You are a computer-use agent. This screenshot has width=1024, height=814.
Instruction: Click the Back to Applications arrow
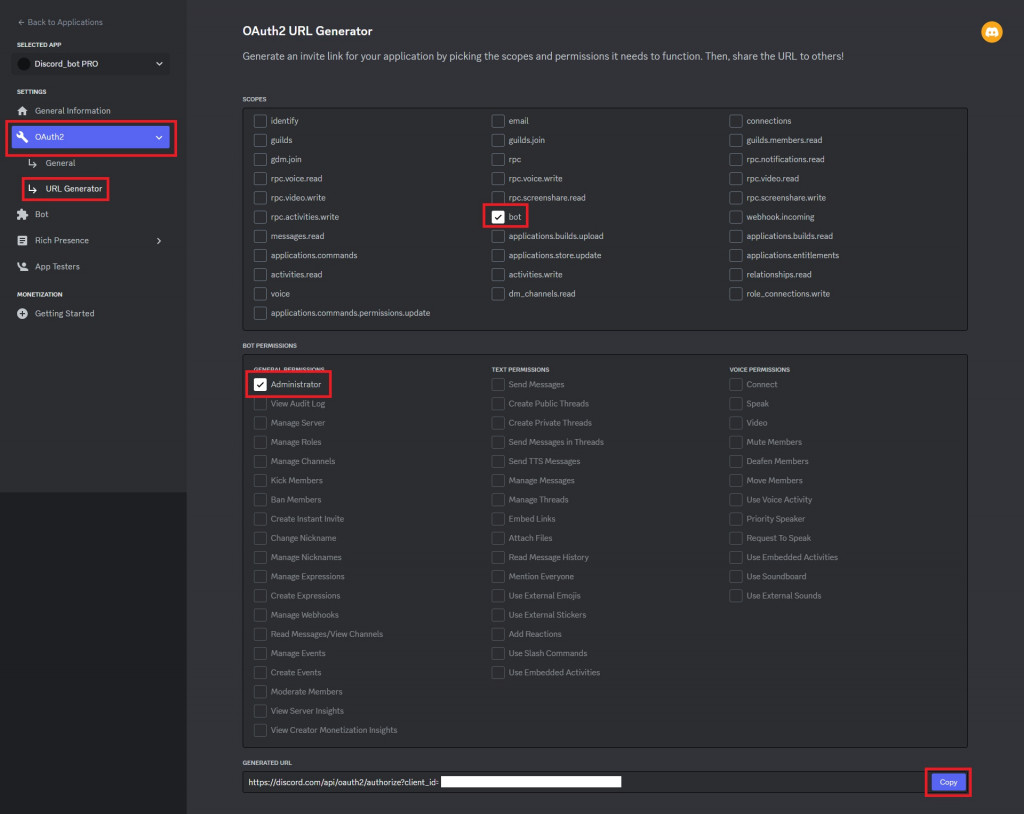click(21, 22)
